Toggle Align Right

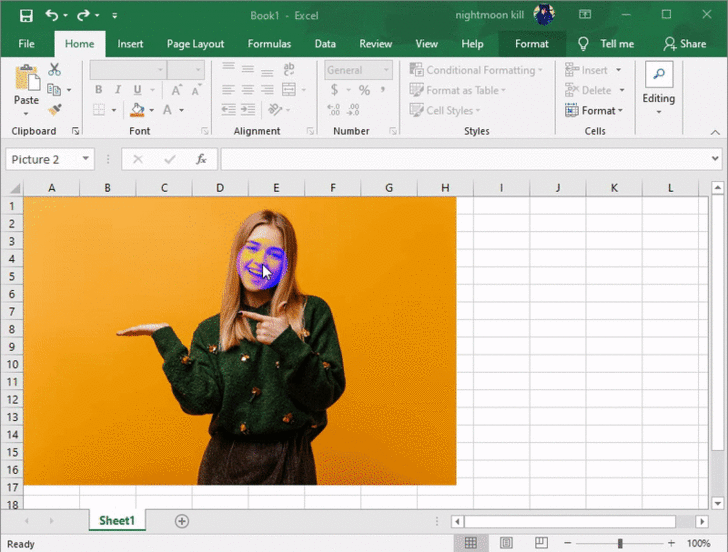point(267,90)
